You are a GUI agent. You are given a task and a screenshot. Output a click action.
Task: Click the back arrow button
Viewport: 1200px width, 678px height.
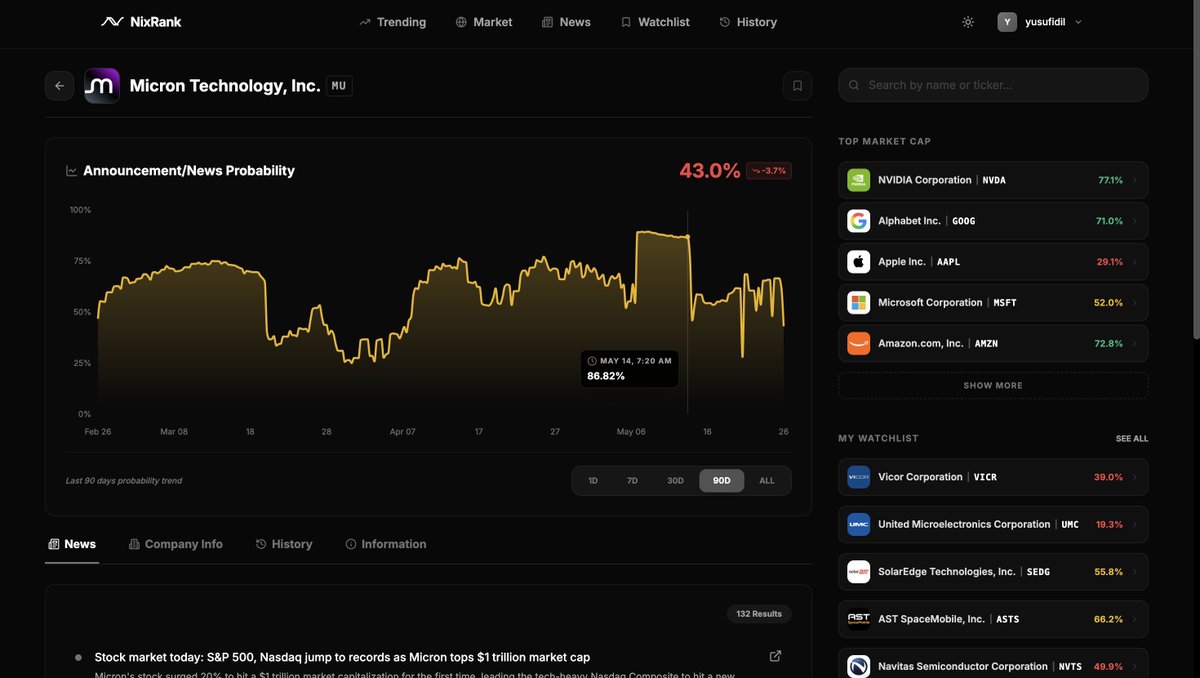[59, 86]
